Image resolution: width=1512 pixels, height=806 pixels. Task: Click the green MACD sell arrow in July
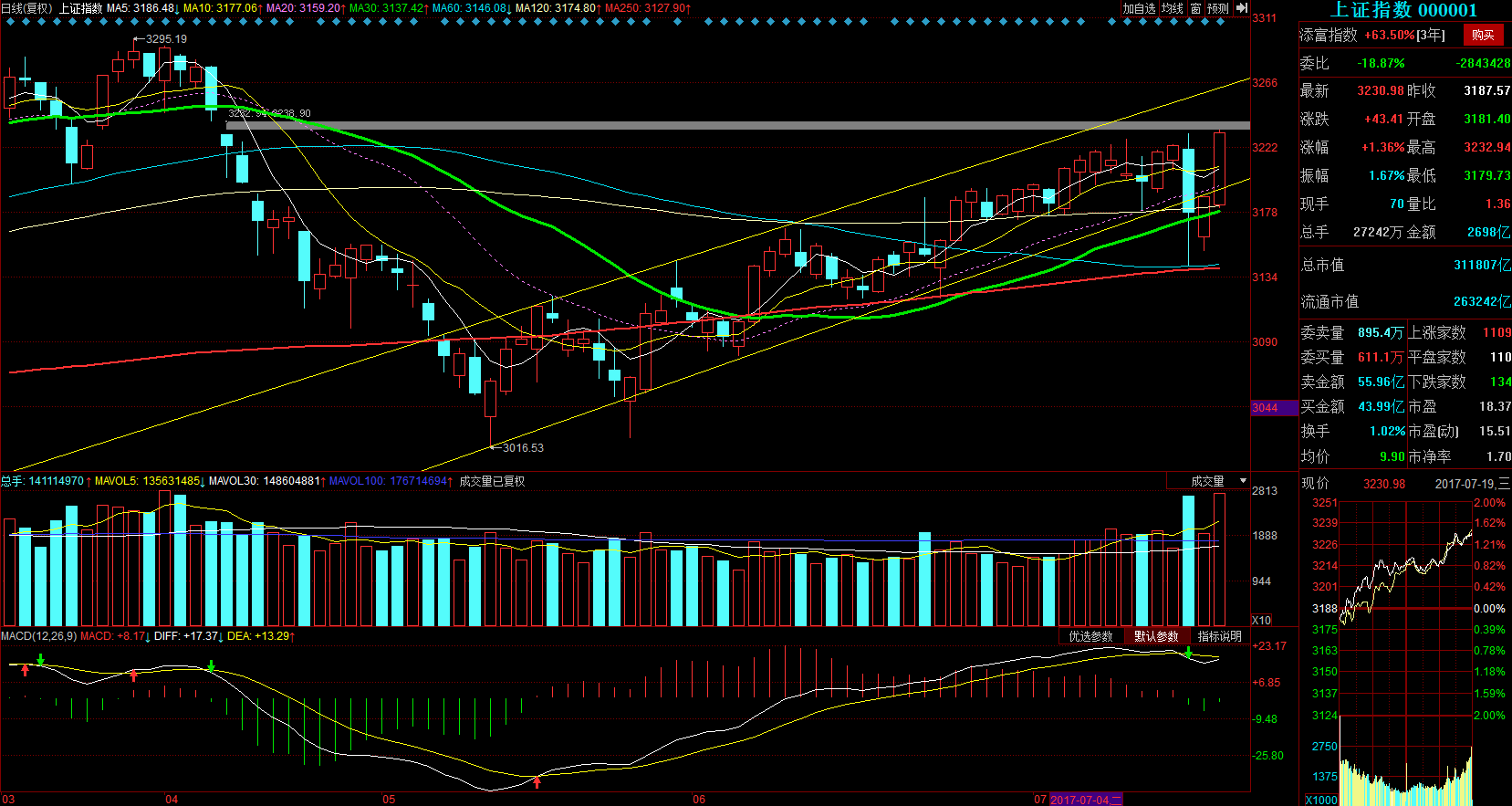1188,653
